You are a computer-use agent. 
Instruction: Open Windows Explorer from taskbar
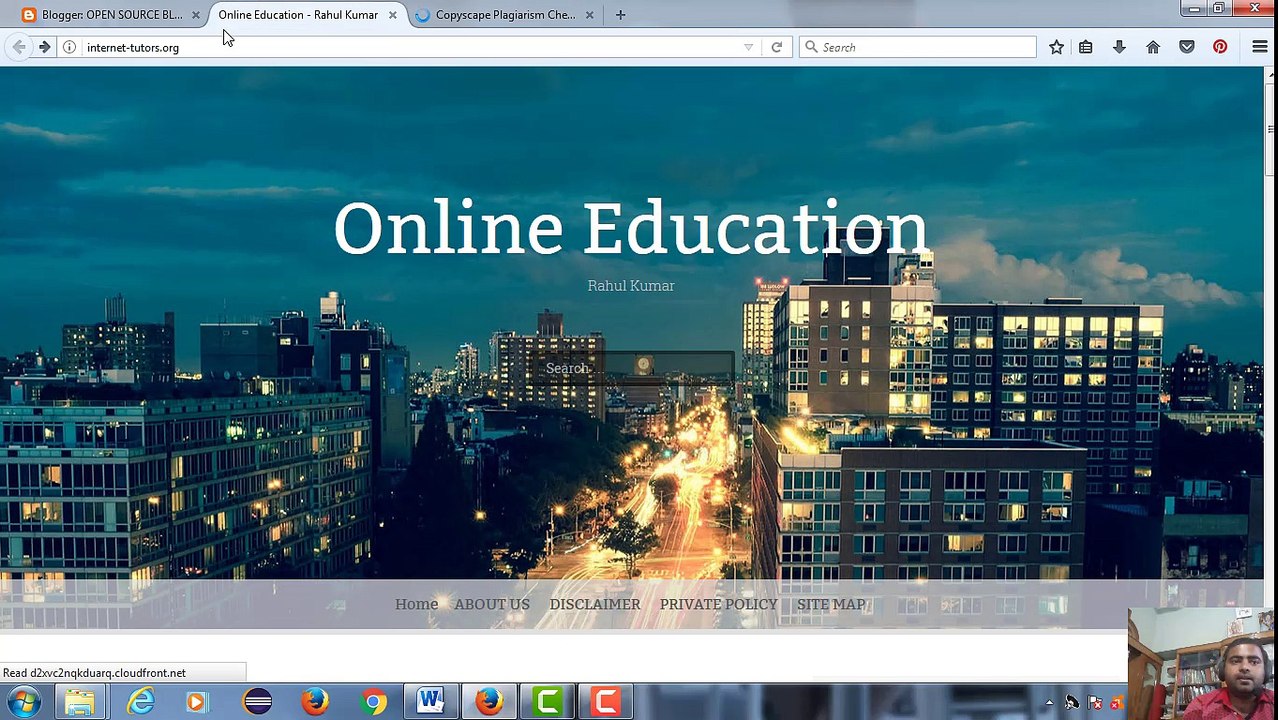click(80, 701)
